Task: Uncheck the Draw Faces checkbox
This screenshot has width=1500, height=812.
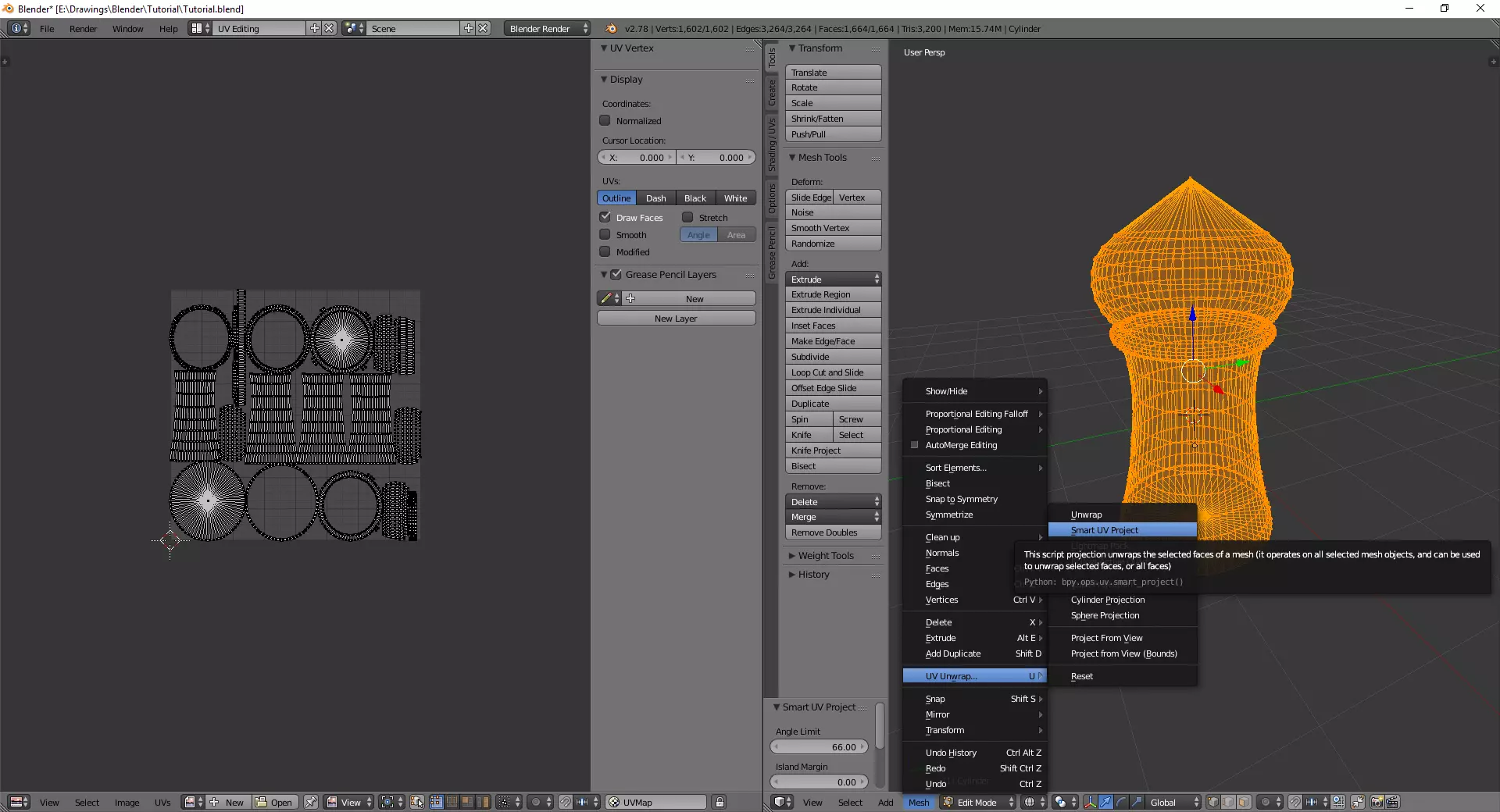Action: point(605,217)
